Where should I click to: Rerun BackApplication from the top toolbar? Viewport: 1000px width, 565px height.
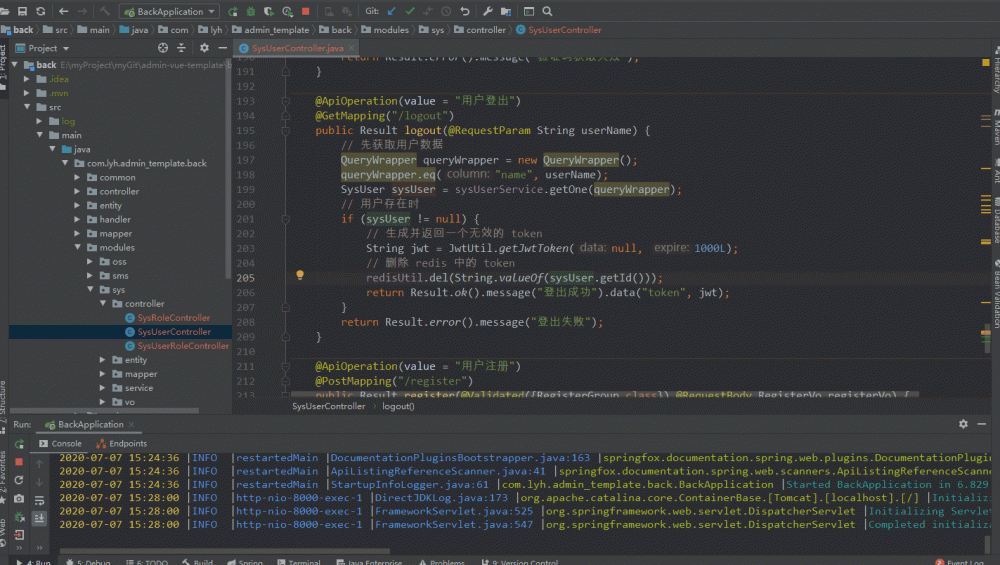pos(233,11)
